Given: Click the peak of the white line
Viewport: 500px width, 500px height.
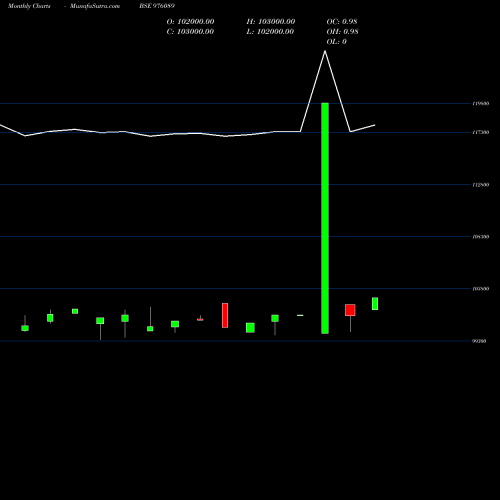Looking at the screenshot, I should click(x=325, y=51).
